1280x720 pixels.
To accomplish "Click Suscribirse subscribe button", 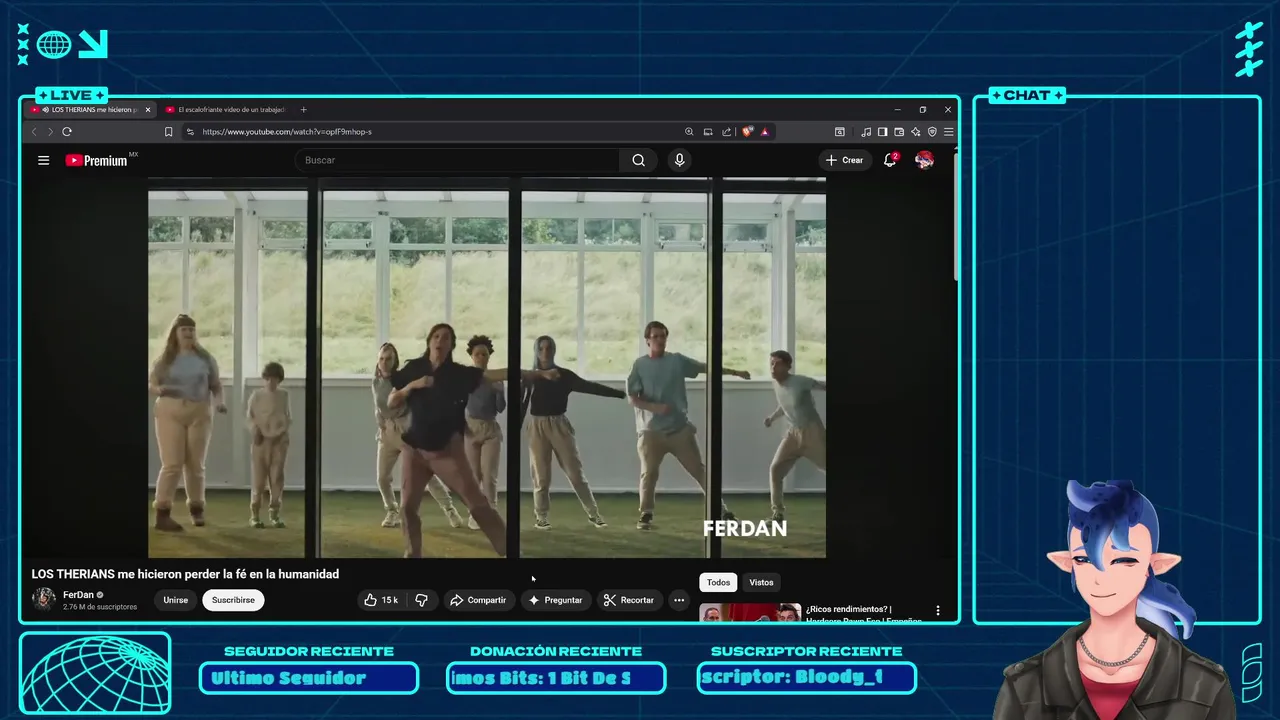I will [233, 600].
